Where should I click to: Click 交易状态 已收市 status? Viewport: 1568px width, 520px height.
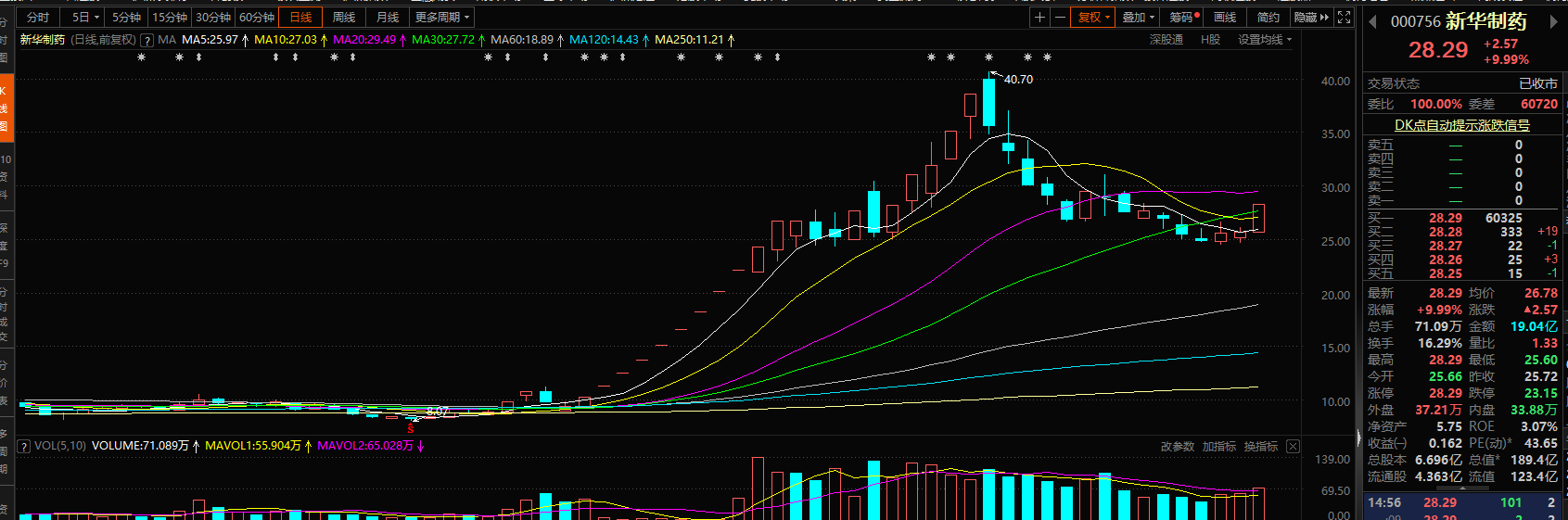coord(1462,83)
